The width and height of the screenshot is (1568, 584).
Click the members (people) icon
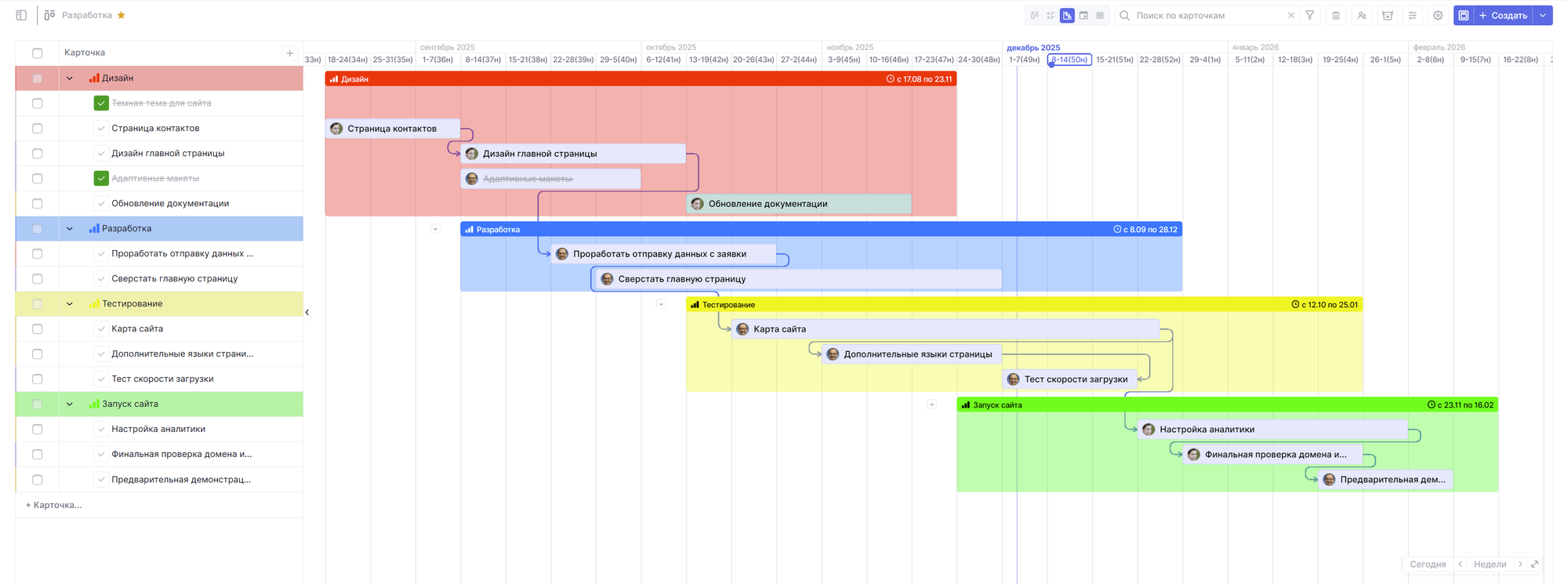1362,16
